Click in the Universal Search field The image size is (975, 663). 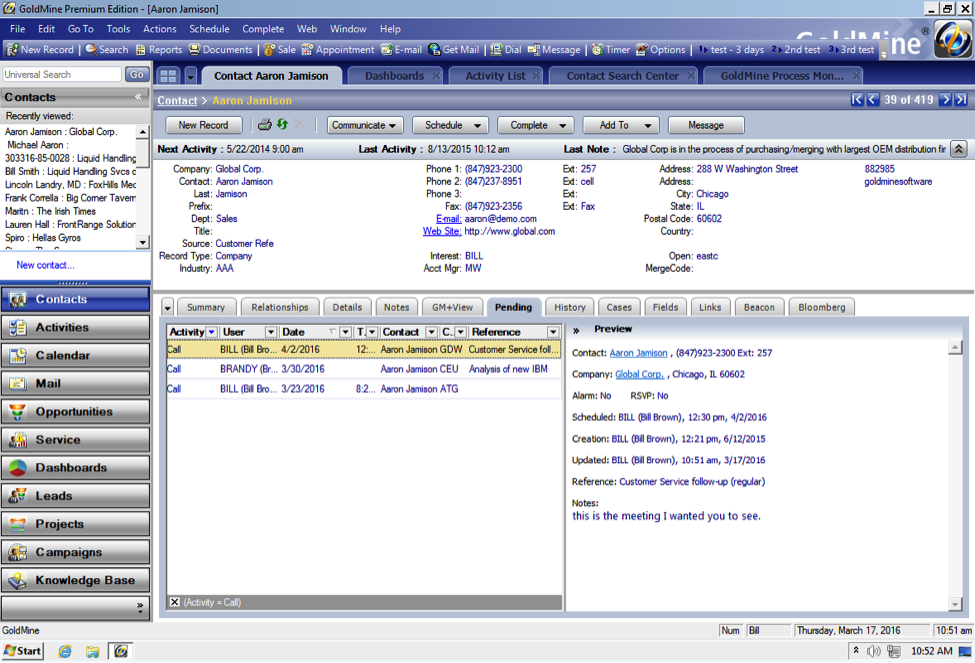62,74
